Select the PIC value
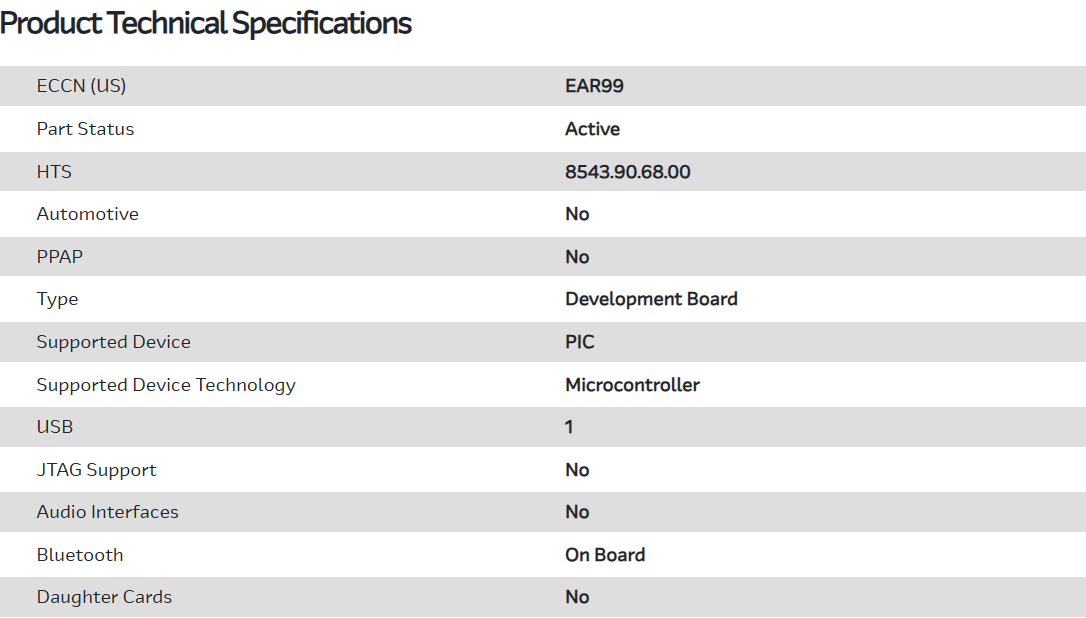 tap(579, 342)
